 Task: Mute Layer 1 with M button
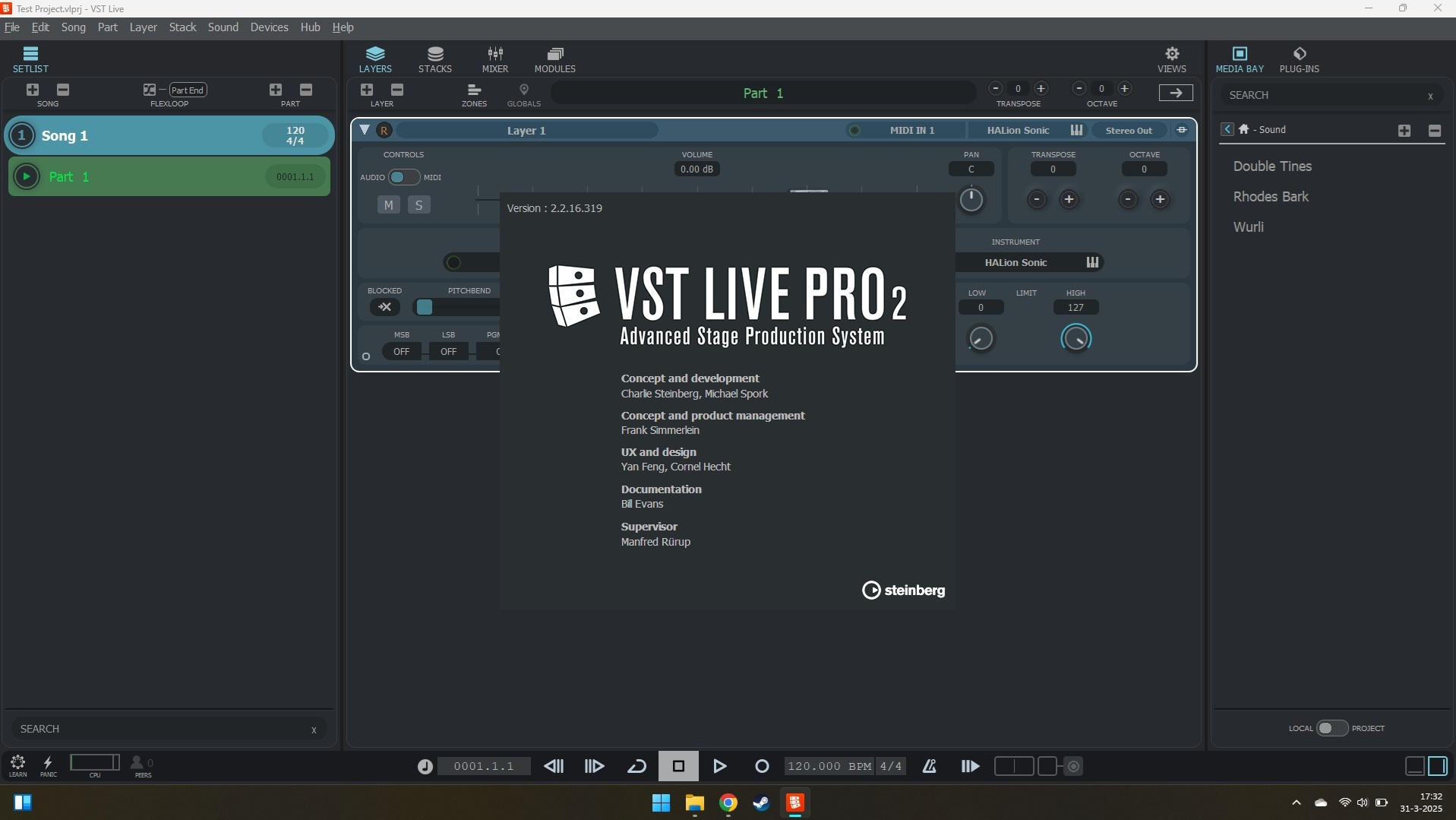click(388, 205)
